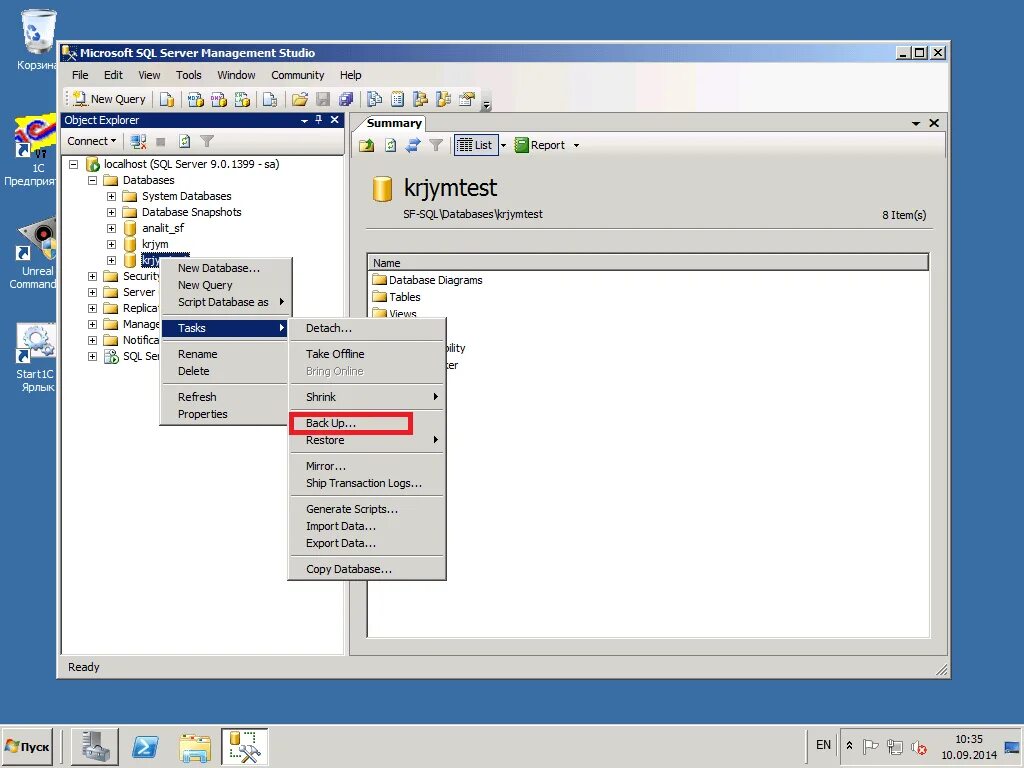Open the Edit menu
Screen dimensions: 1024x768
[113, 75]
